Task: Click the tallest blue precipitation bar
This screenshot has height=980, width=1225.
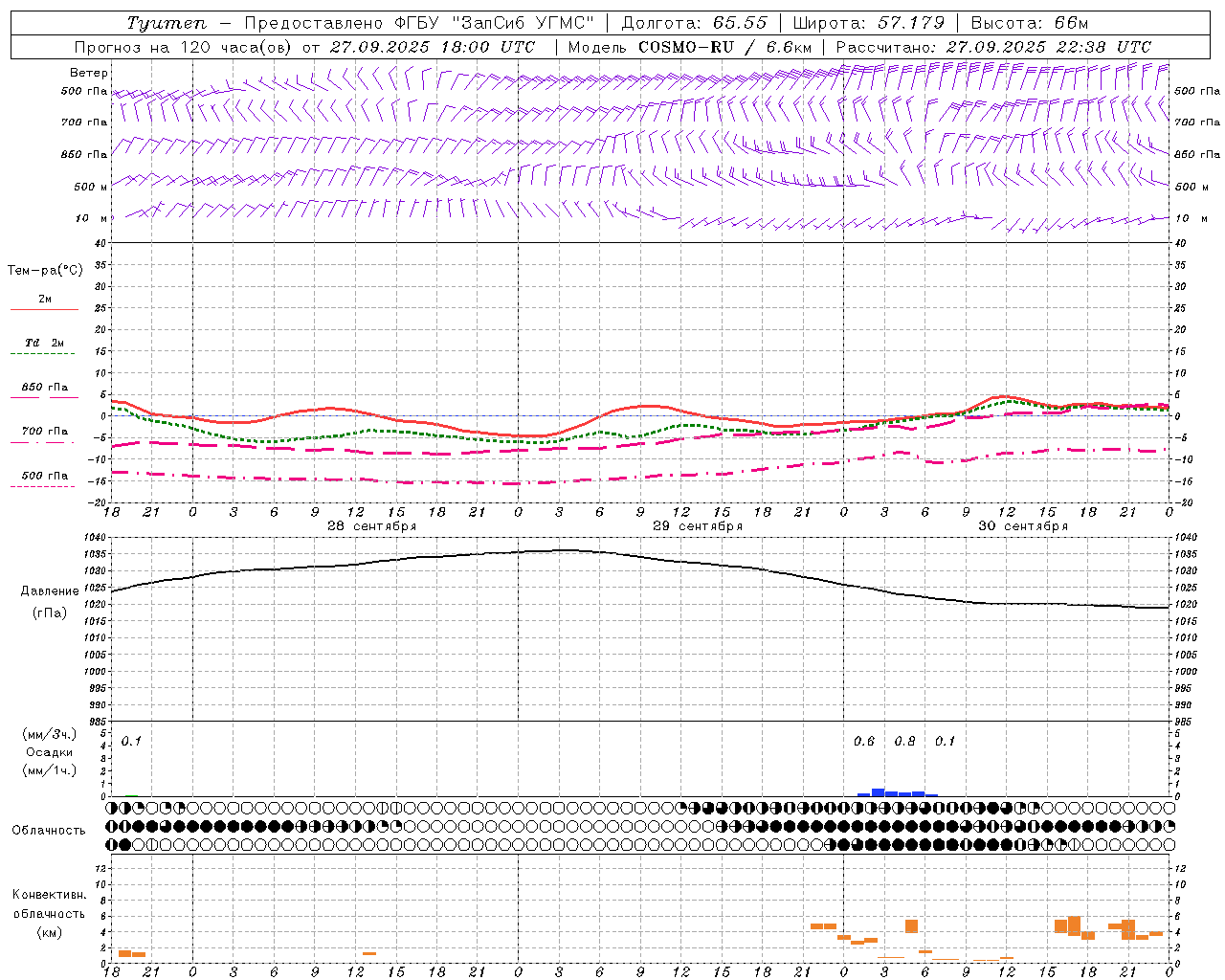Action: click(x=878, y=792)
